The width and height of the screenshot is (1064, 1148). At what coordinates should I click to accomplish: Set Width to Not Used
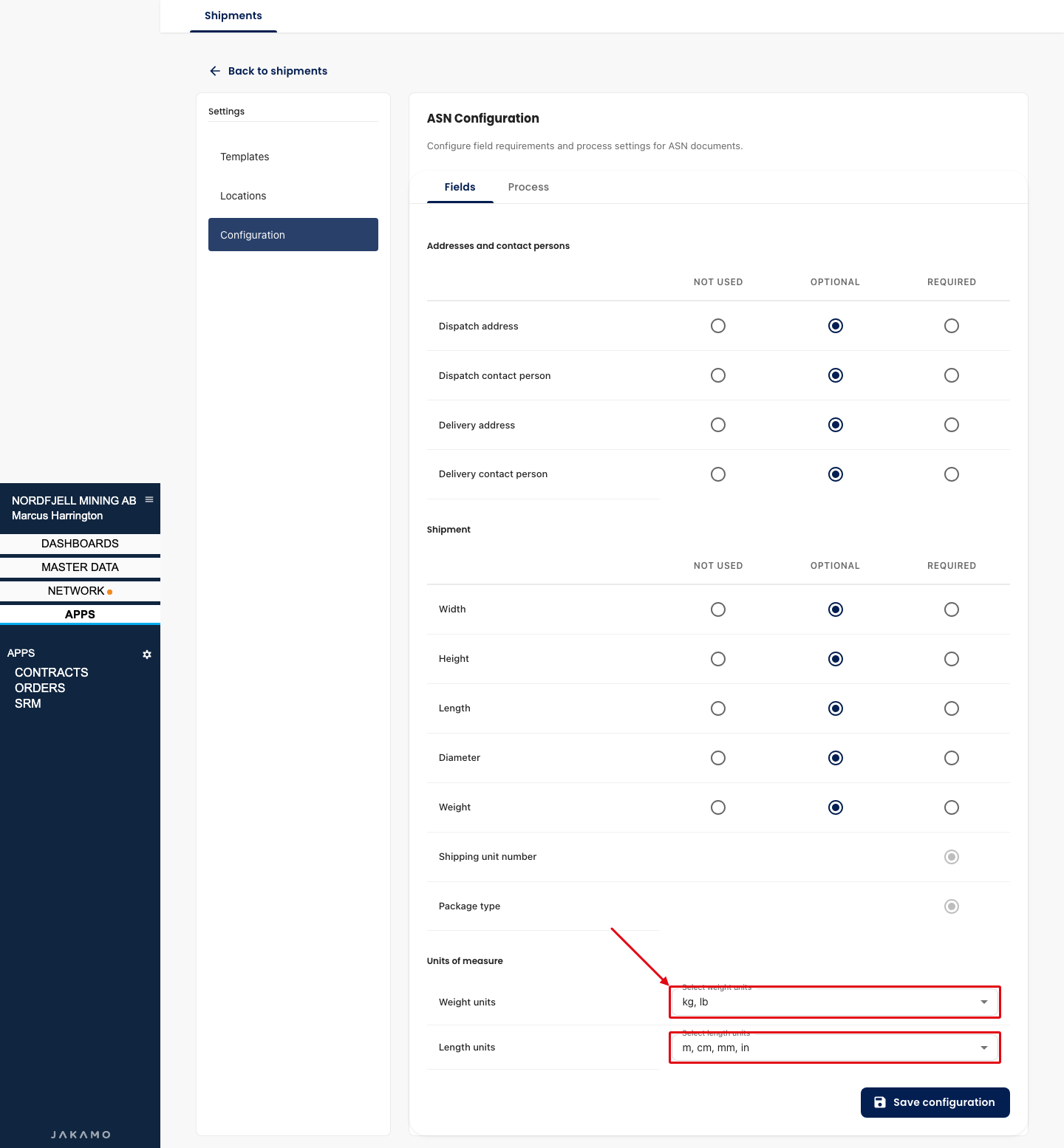click(718, 609)
